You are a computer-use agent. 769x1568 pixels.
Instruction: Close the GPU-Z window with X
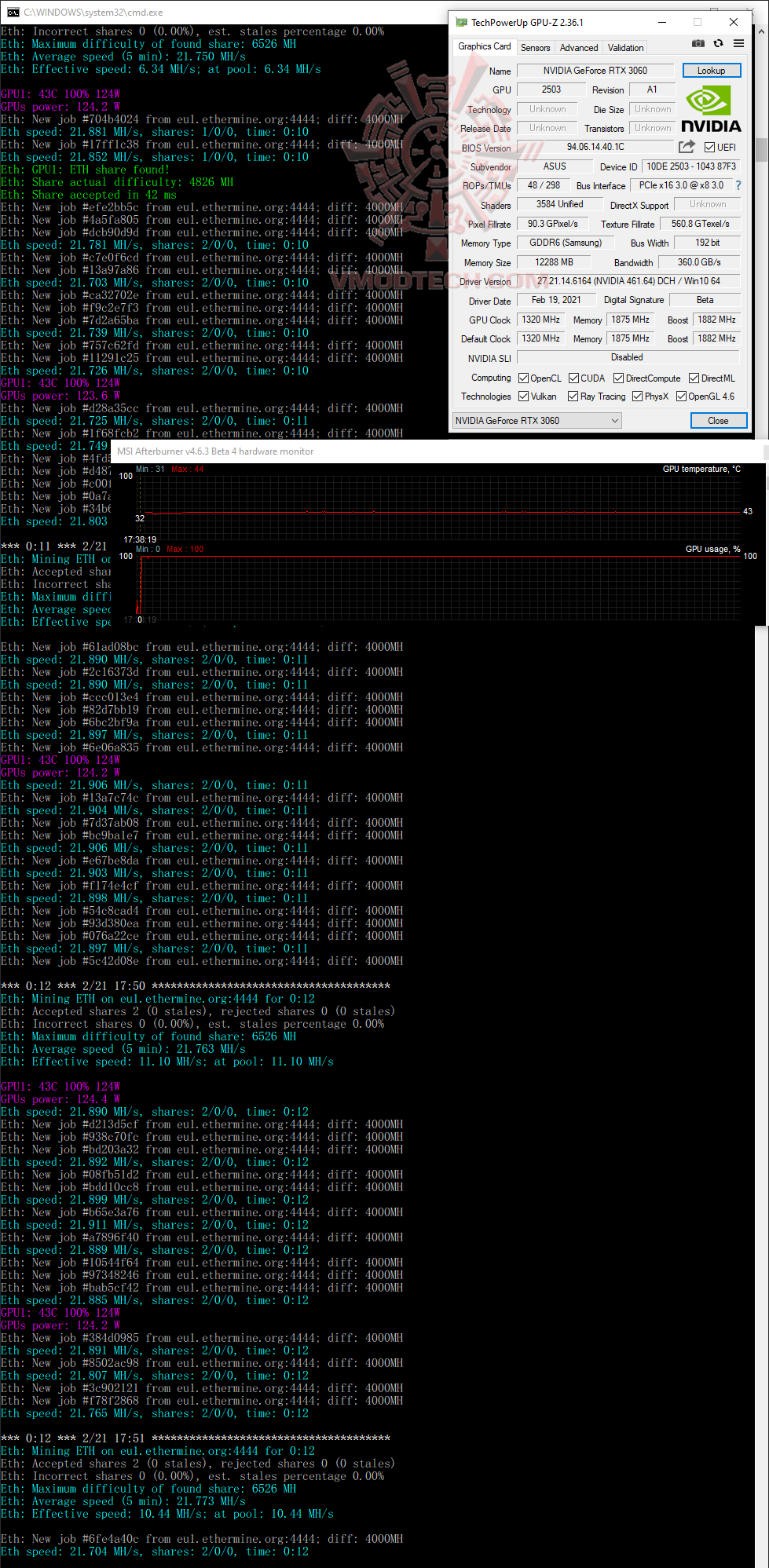(733, 22)
